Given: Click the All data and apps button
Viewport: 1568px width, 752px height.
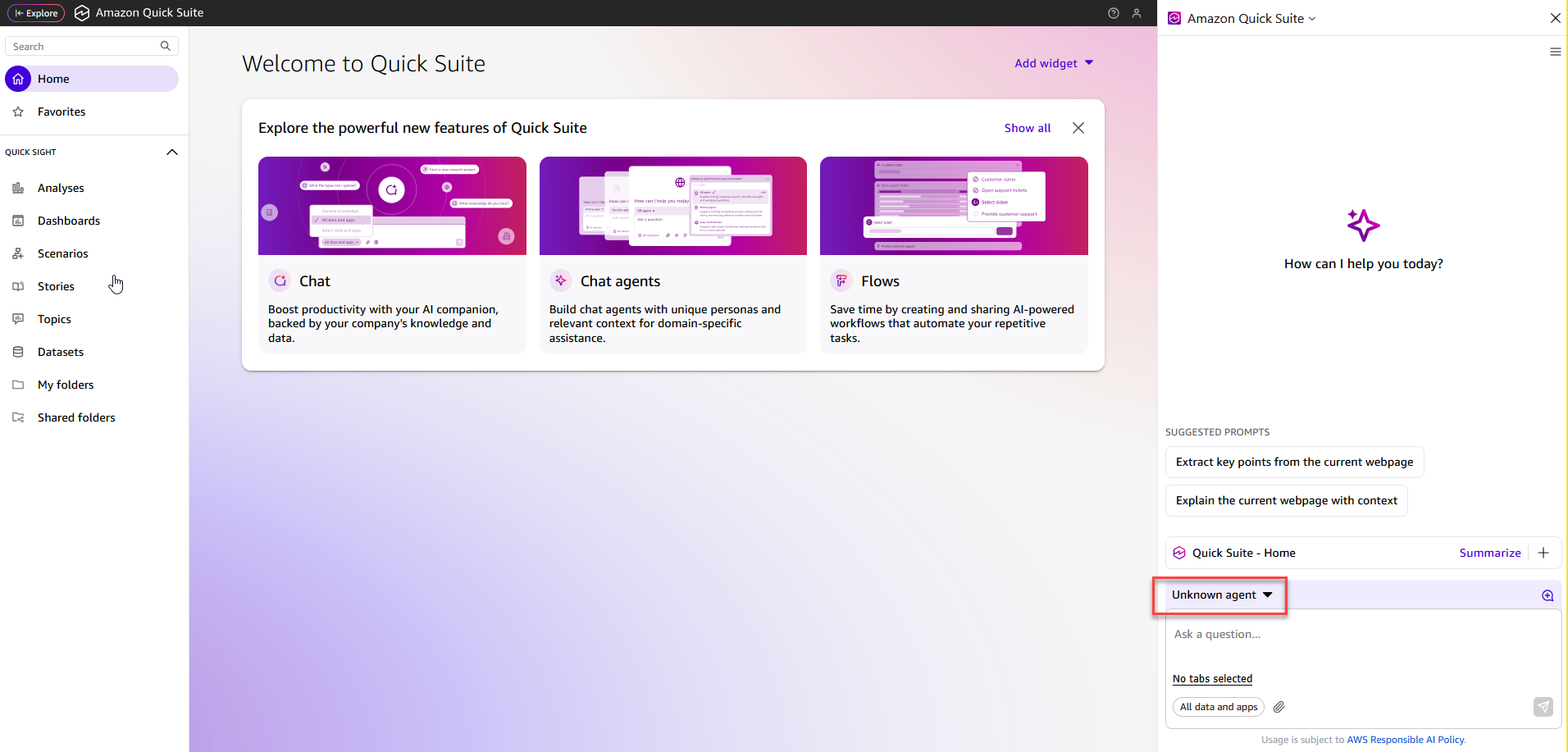Looking at the screenshot, I should pos(1219,707).
